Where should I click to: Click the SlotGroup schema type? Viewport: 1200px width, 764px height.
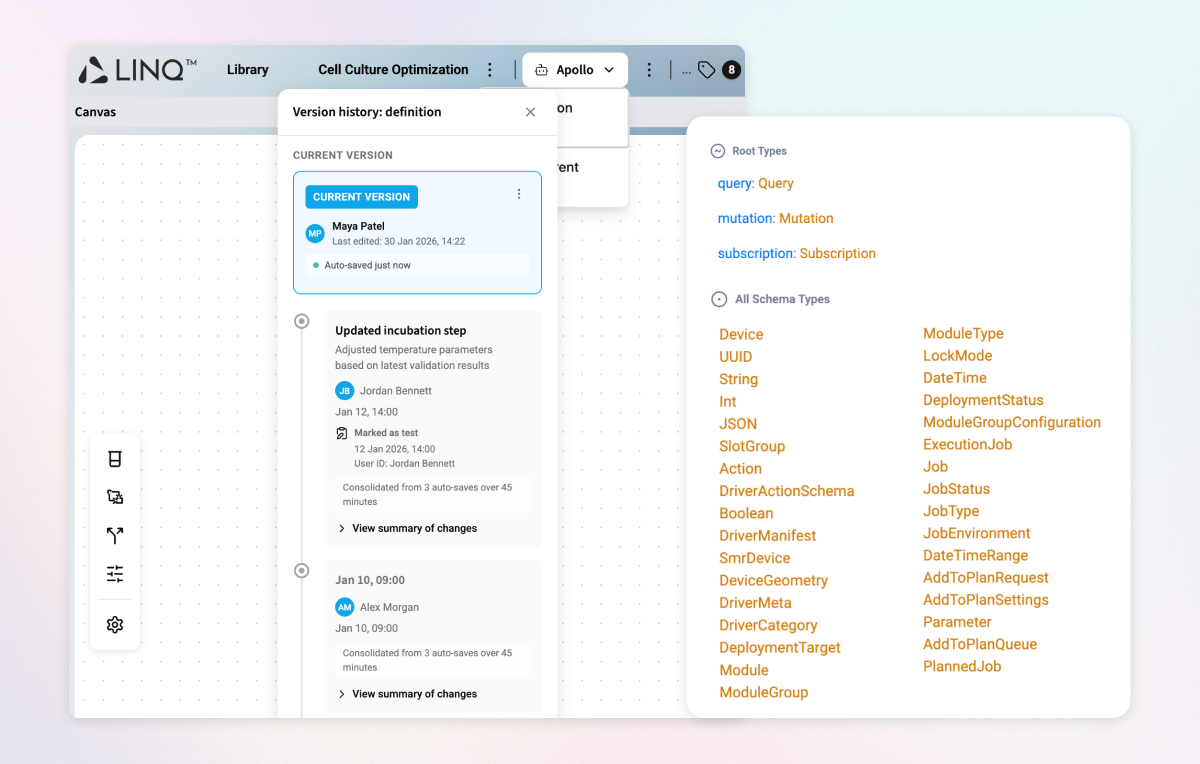(752, 446)
